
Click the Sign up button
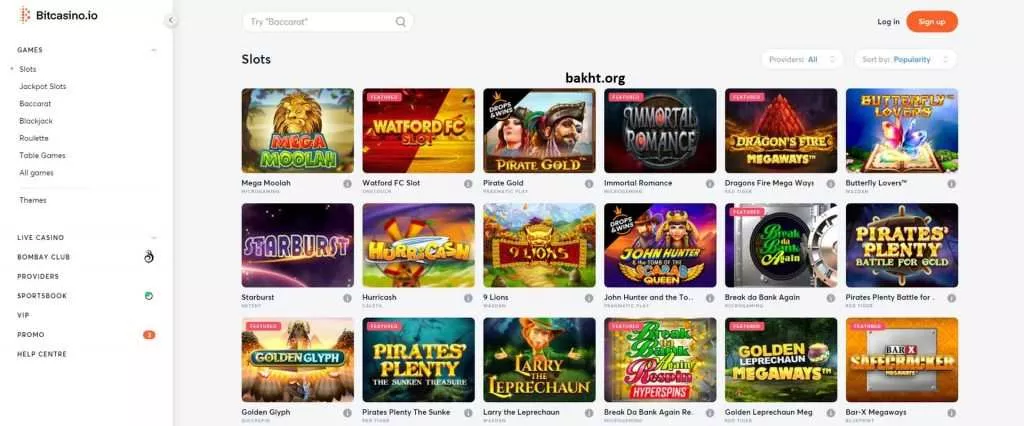pos(932,22)
